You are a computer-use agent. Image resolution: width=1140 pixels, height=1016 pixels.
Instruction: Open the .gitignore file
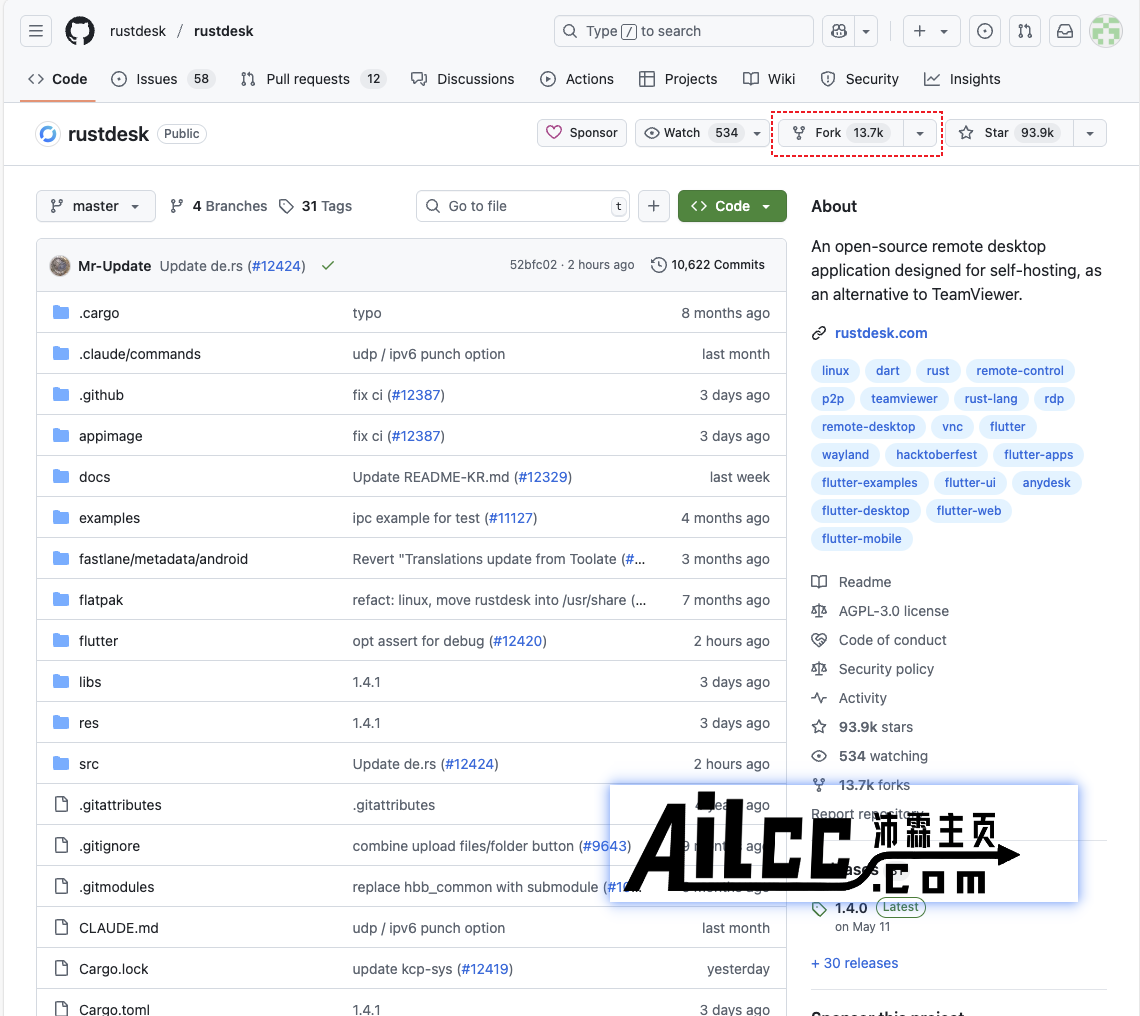[109, 846]
